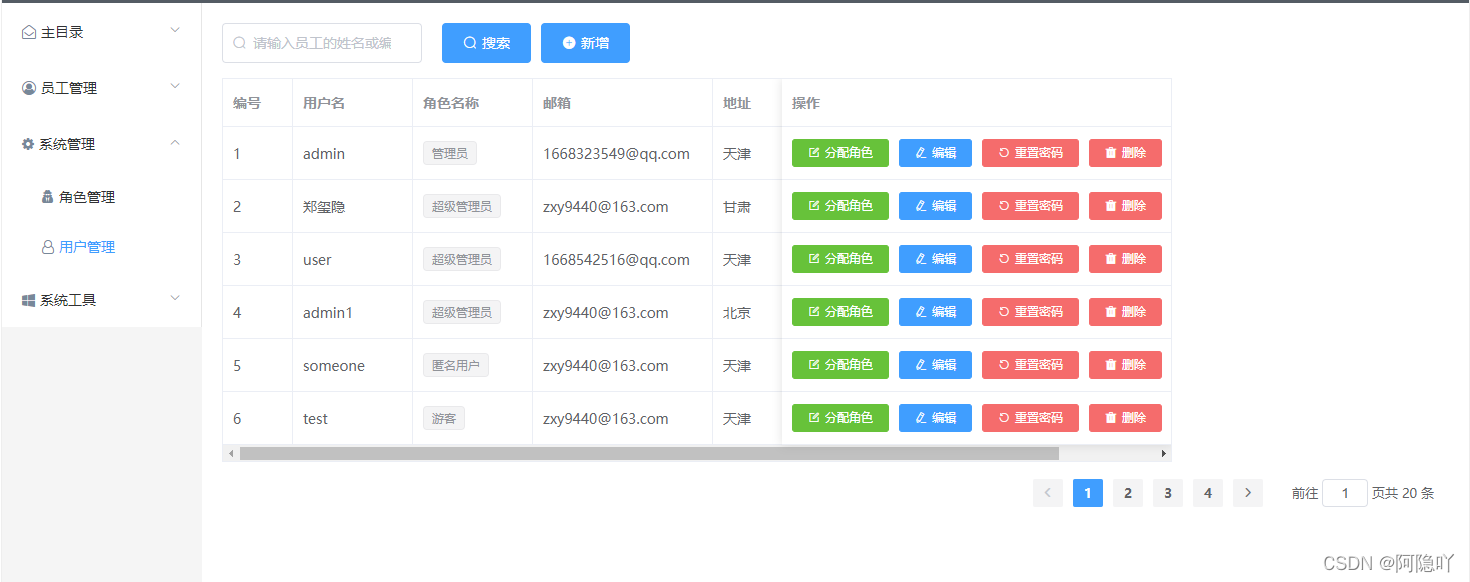Click 重置密码 for the test row

1030,418
